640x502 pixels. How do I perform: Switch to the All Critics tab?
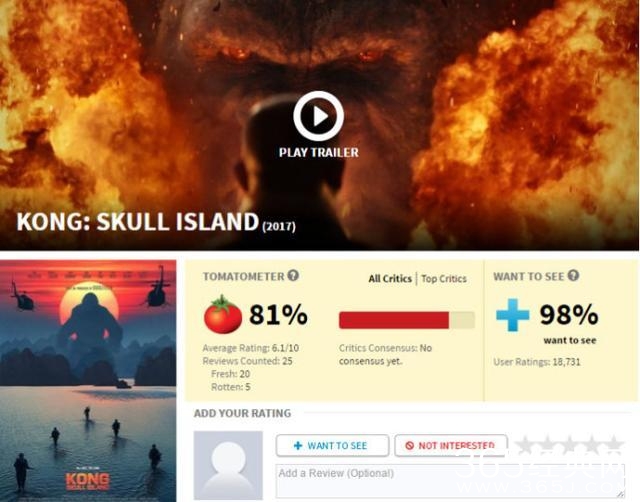(x=390, y=279)
